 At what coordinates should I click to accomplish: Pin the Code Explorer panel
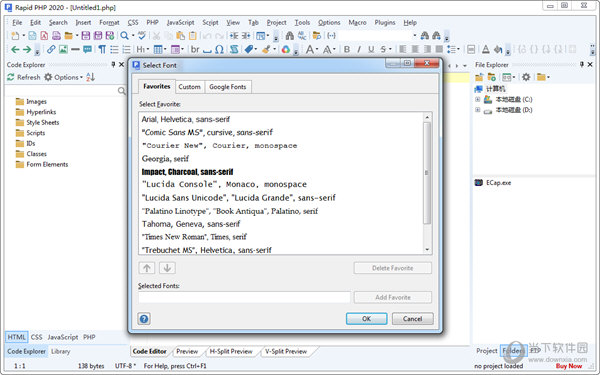[113, 64]
